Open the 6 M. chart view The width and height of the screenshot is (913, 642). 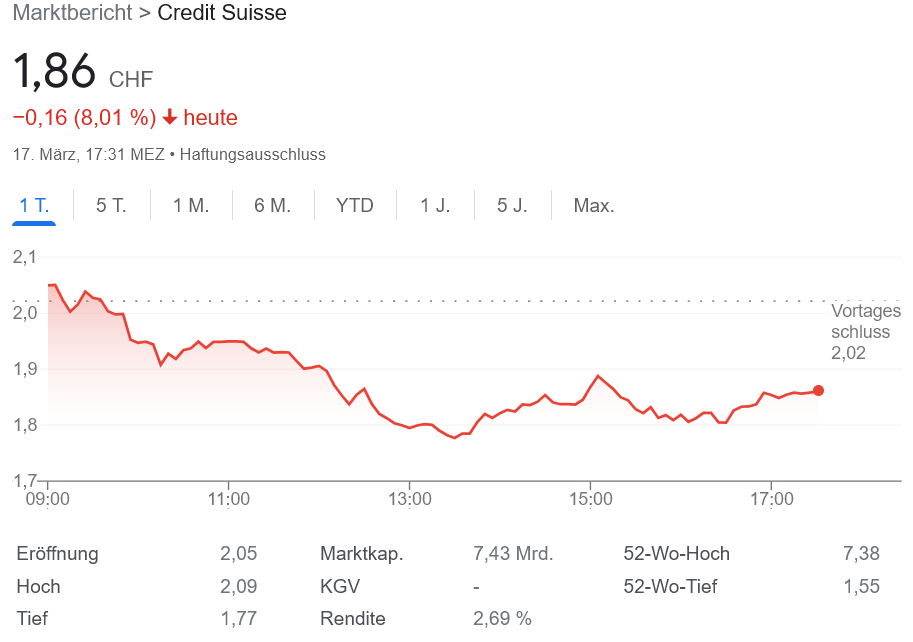272,205
